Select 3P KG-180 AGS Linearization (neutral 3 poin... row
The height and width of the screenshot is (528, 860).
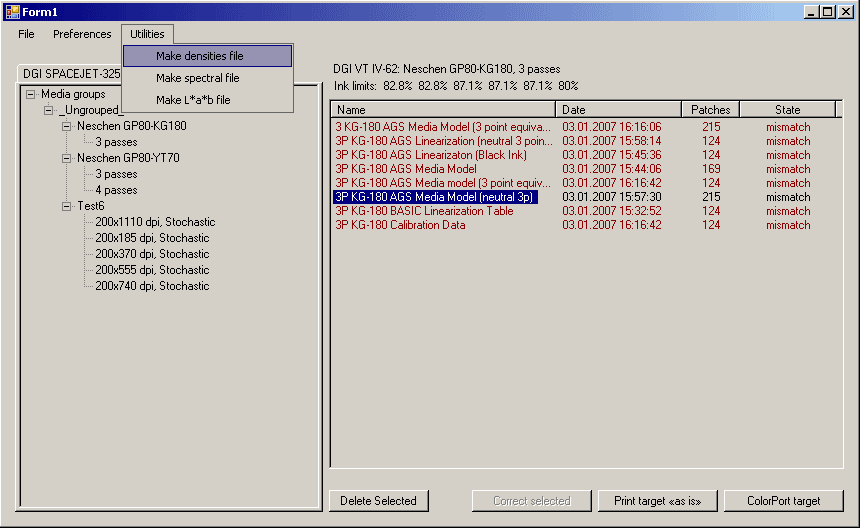coord(586,141)
